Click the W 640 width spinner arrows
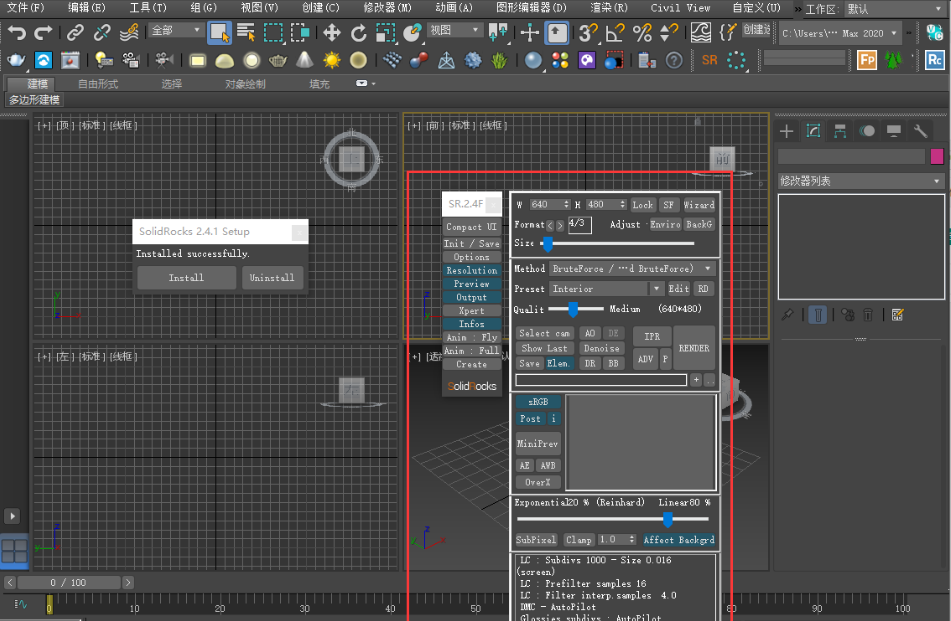The image size is (951, 621). (566, 205)
